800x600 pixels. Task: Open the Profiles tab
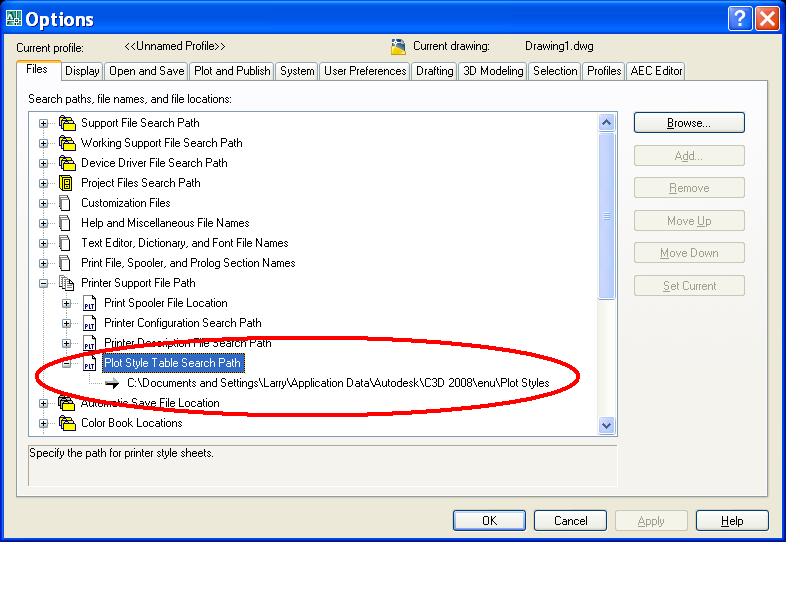coord(604,71)
